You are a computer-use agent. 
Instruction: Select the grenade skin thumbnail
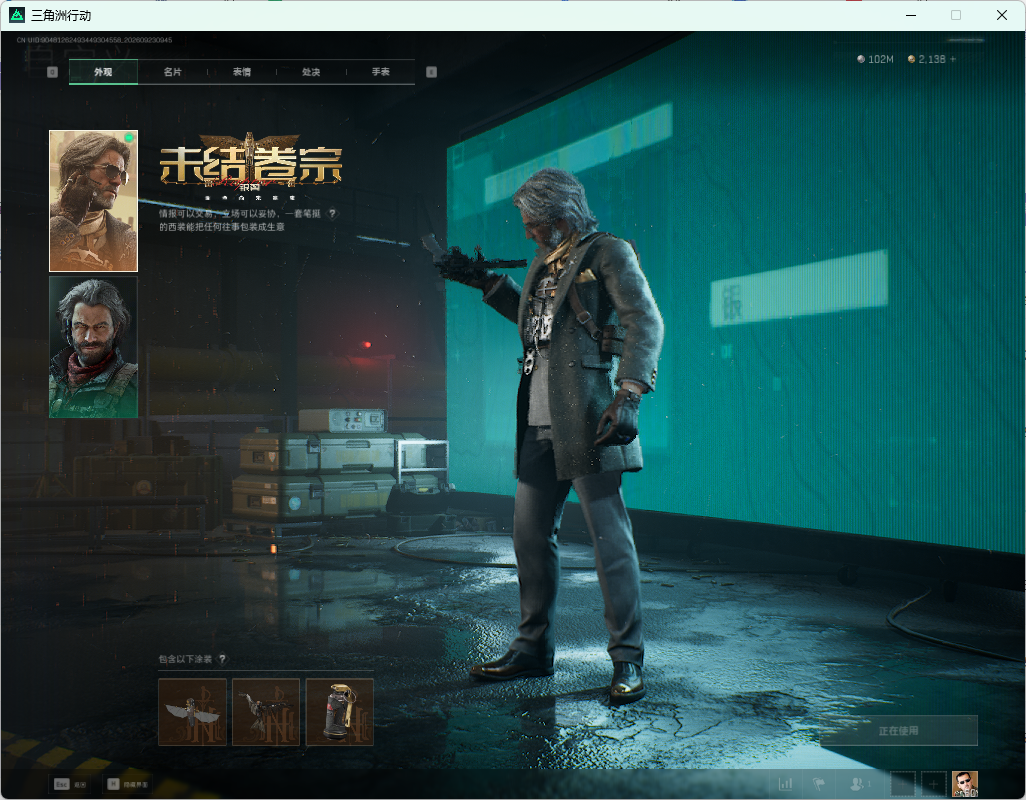click(x=340, y=712)
